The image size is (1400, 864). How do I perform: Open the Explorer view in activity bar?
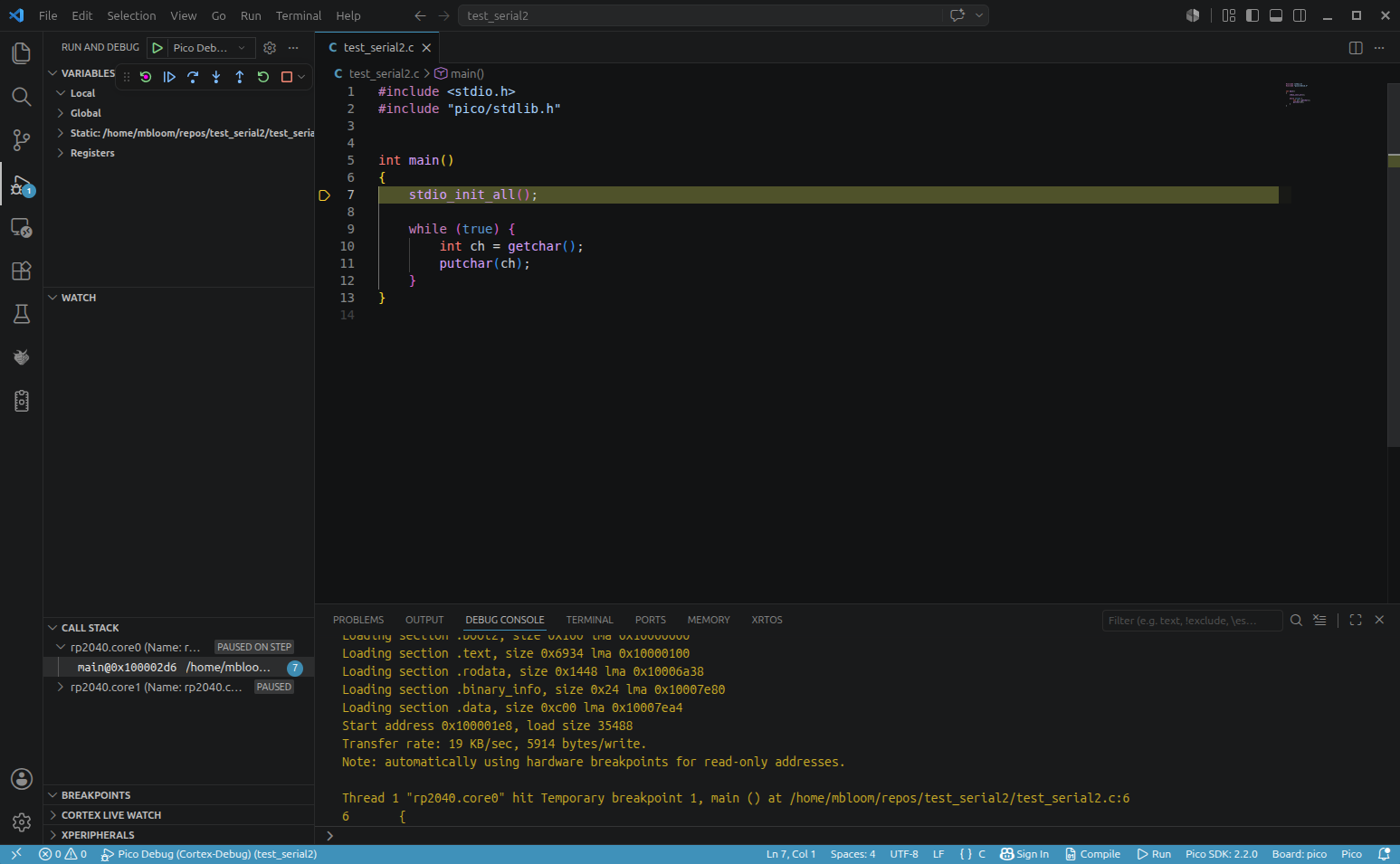point(22,53)
